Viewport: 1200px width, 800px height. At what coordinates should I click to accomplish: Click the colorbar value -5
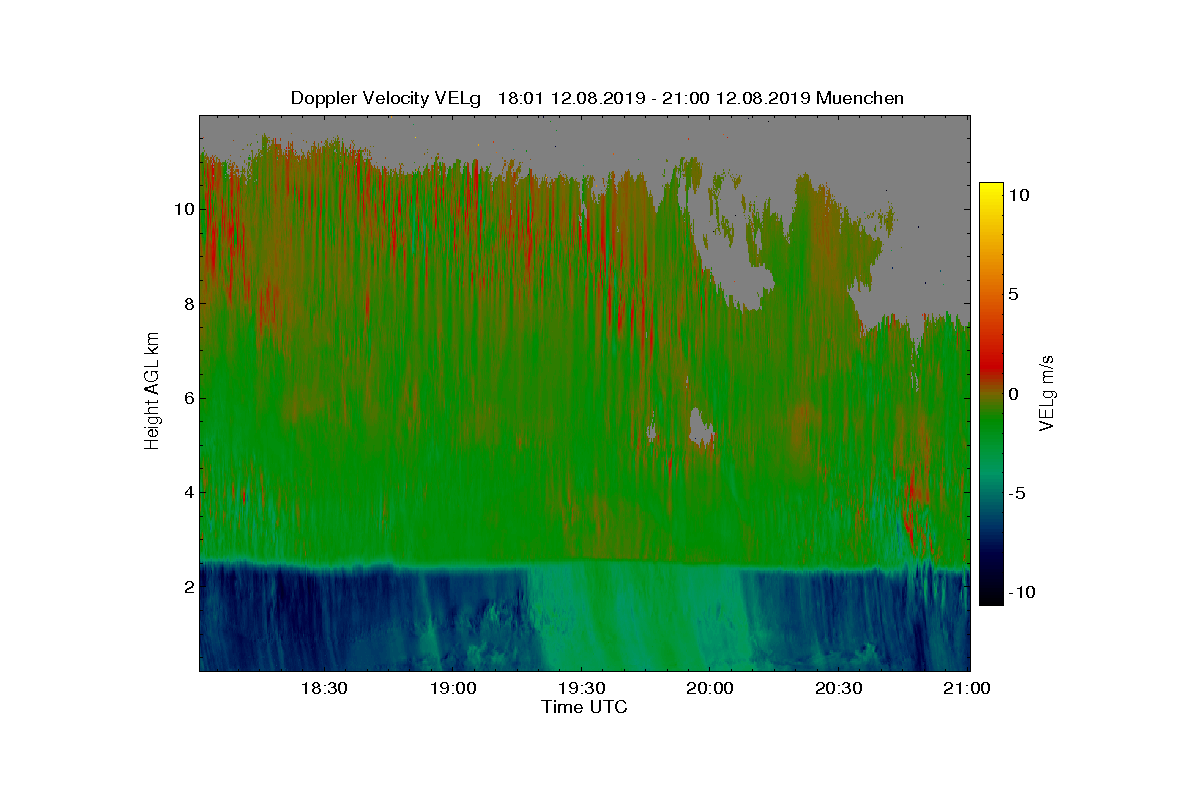click(1018, 493)
